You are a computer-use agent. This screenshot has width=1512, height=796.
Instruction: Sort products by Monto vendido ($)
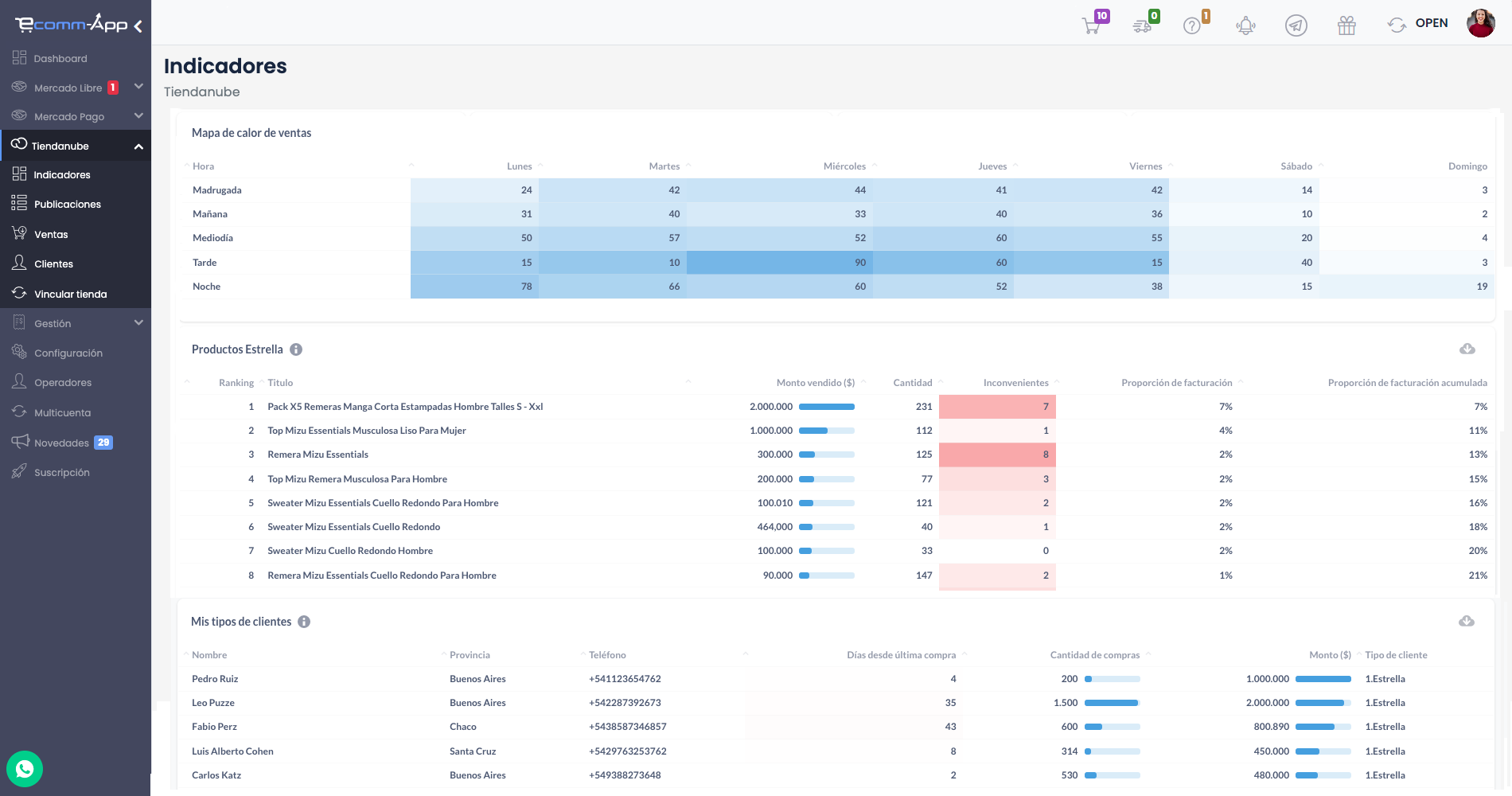tap(816, 383)
